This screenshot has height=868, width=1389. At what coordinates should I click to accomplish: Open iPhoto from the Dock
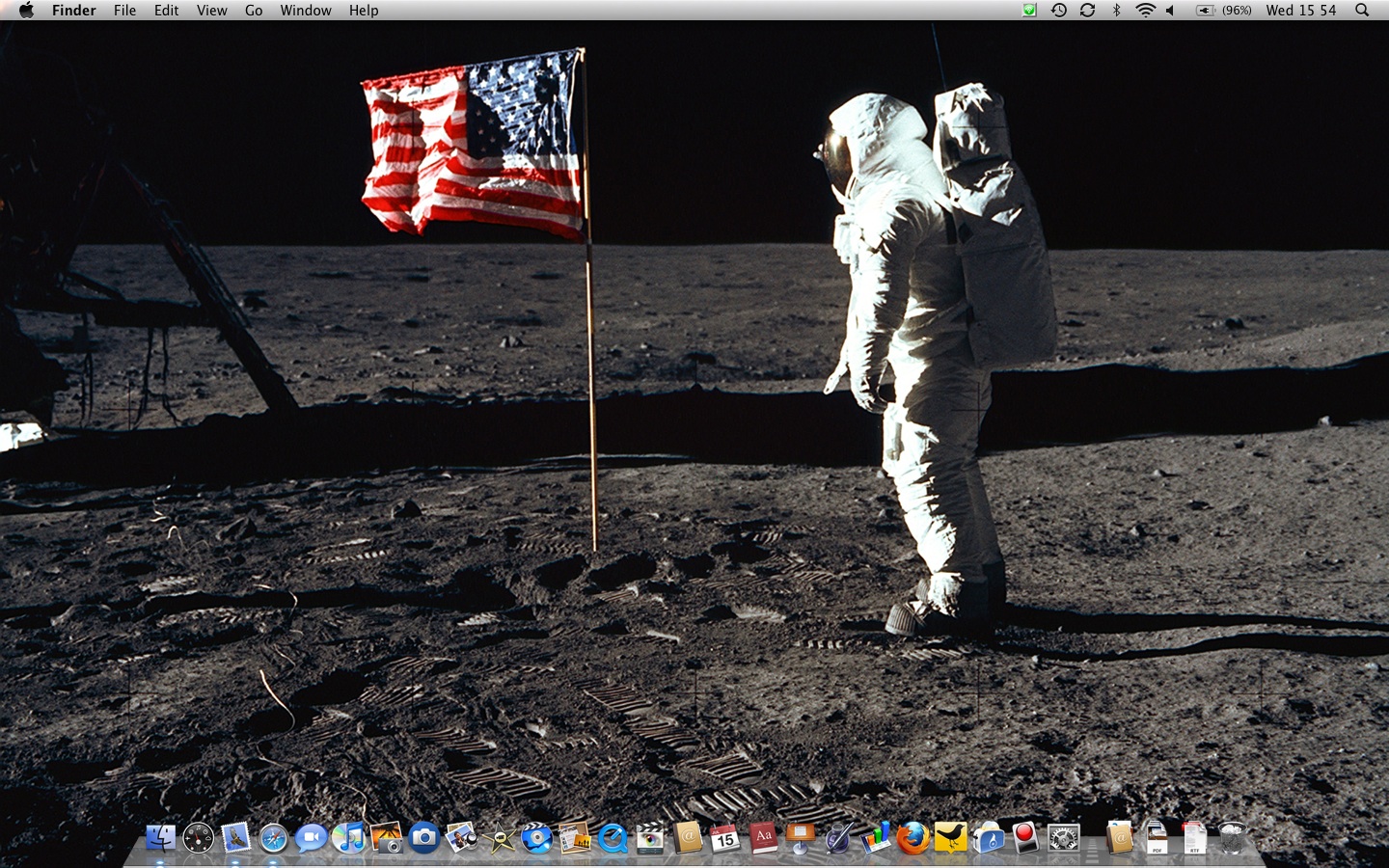tap(386, 837)
